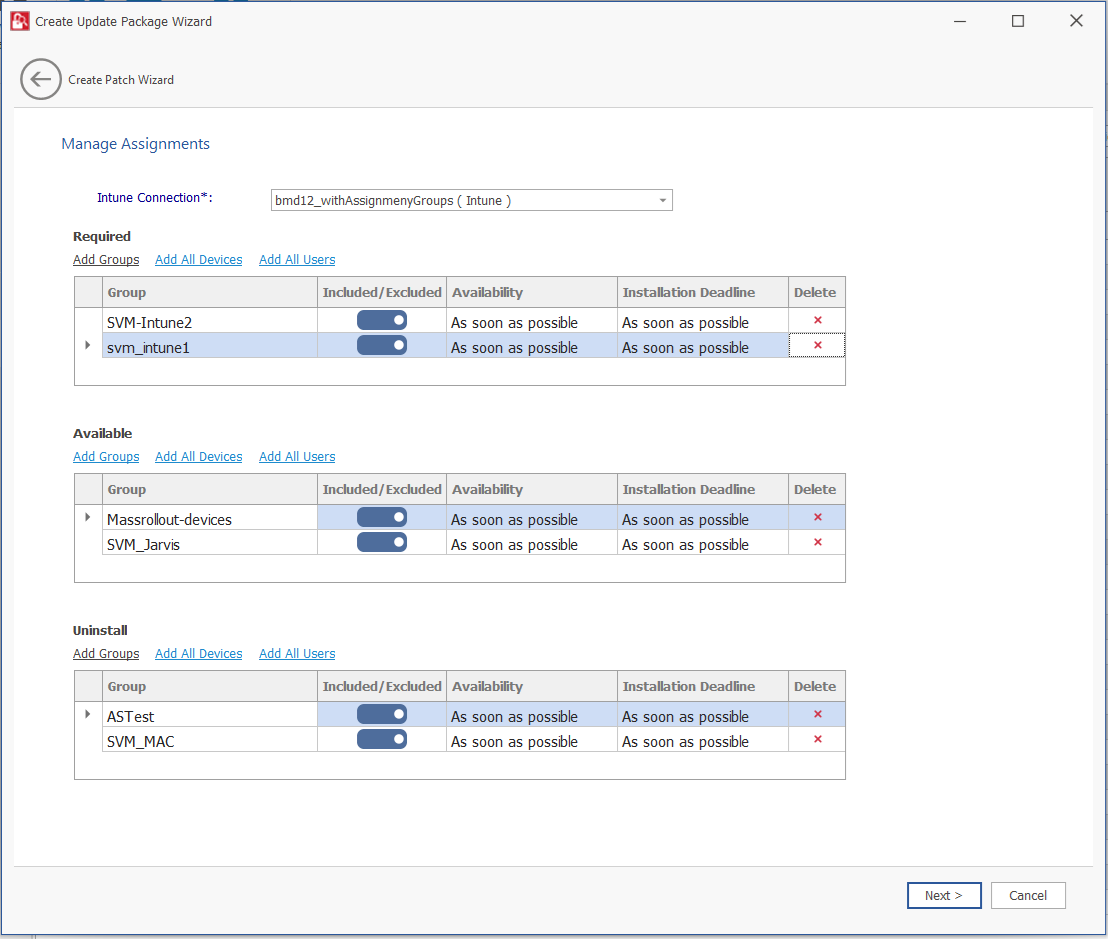Expand the svm_intune1 row arrow

88,345
